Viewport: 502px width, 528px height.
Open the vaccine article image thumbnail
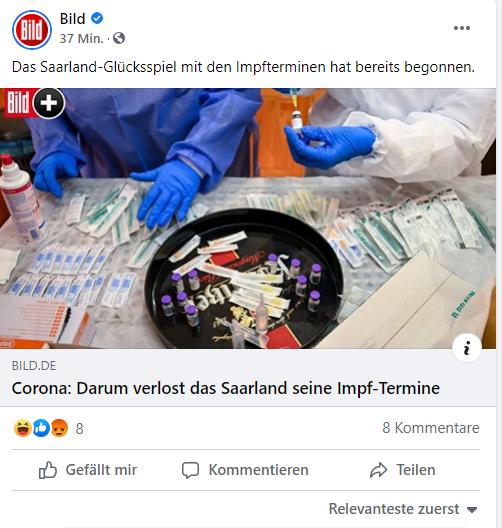point(248,218)
